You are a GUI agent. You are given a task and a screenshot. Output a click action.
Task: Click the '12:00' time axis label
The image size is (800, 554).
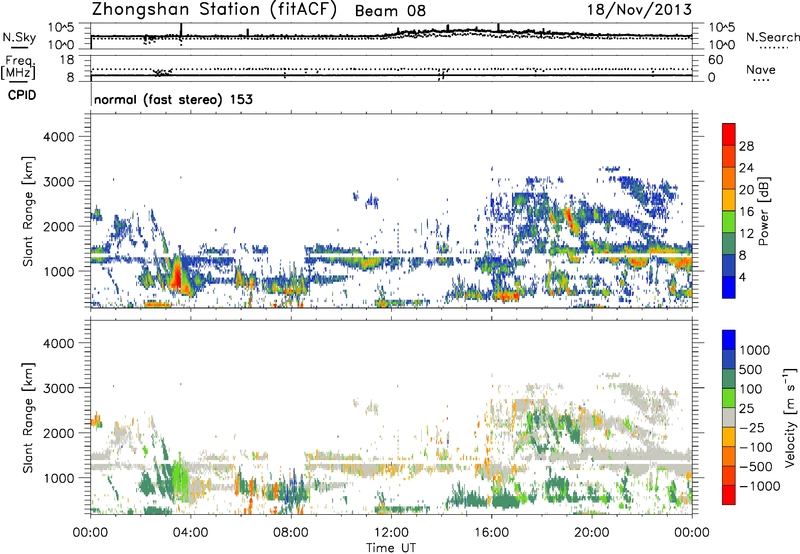(x=391, y=533)
